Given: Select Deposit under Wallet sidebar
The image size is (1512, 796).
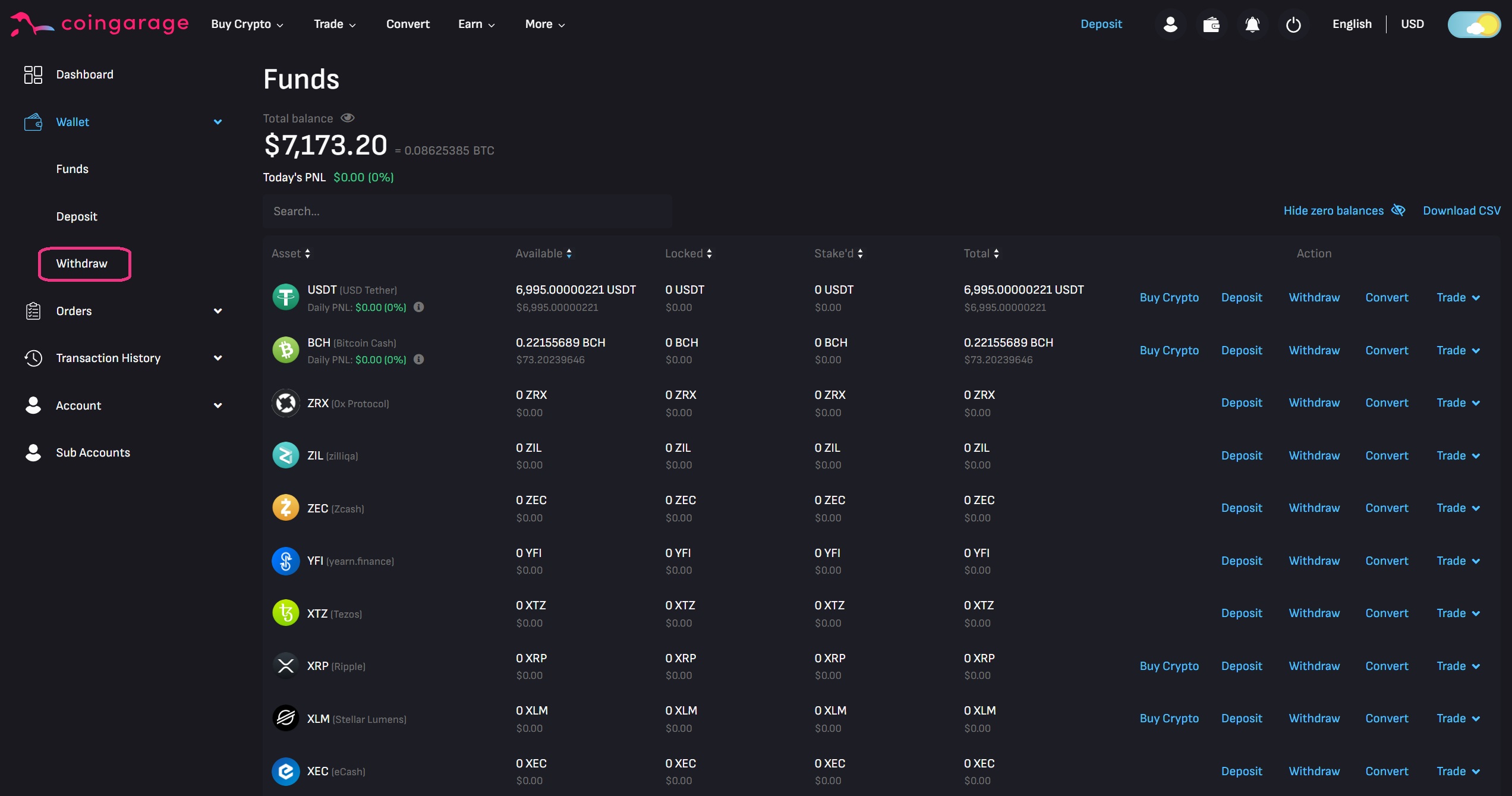Looking at the screenshot, I should click(x=77, y=216).
